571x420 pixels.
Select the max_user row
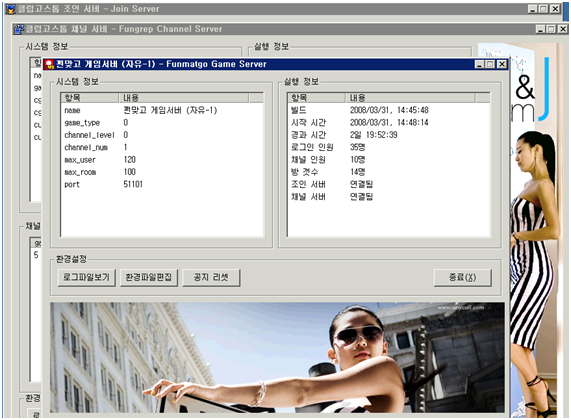click(x=162, y=160)
